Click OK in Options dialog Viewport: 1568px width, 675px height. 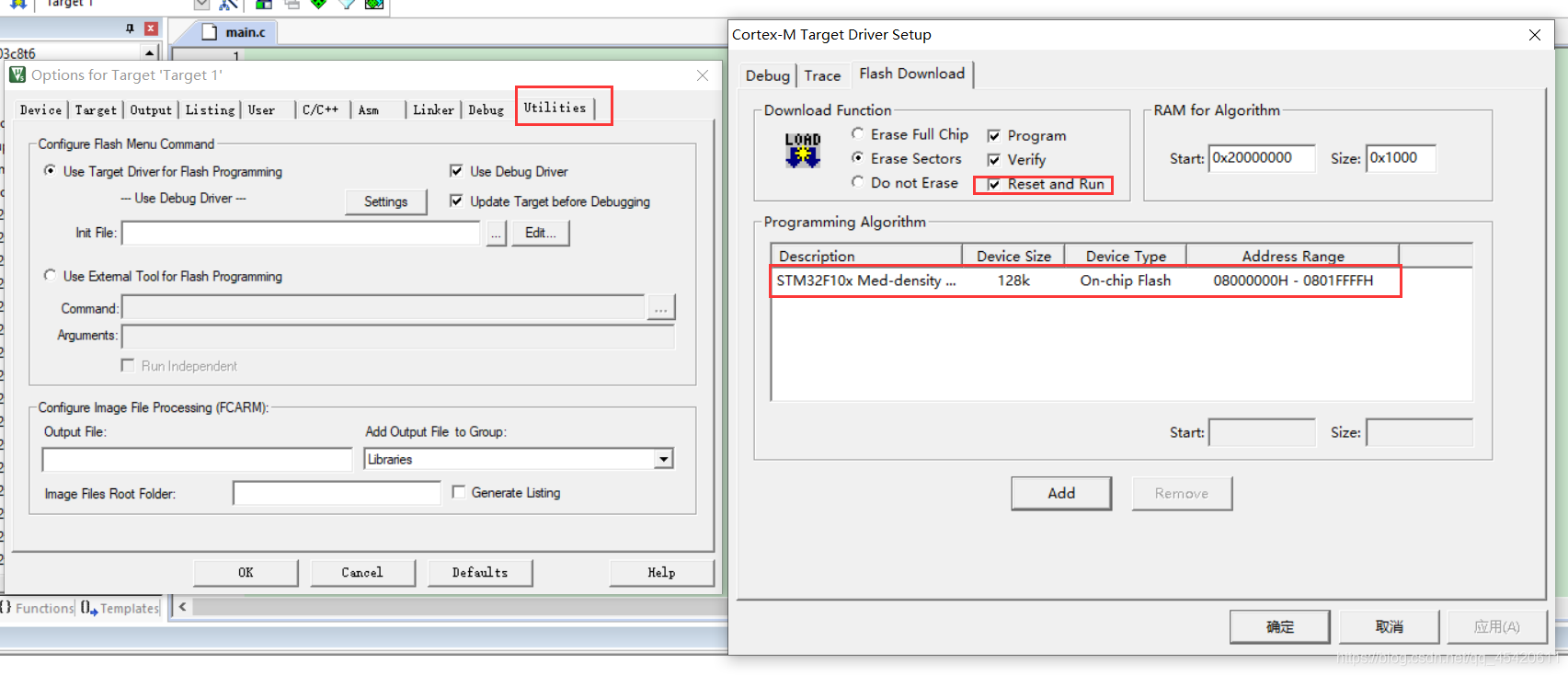[x=246, y=572]
